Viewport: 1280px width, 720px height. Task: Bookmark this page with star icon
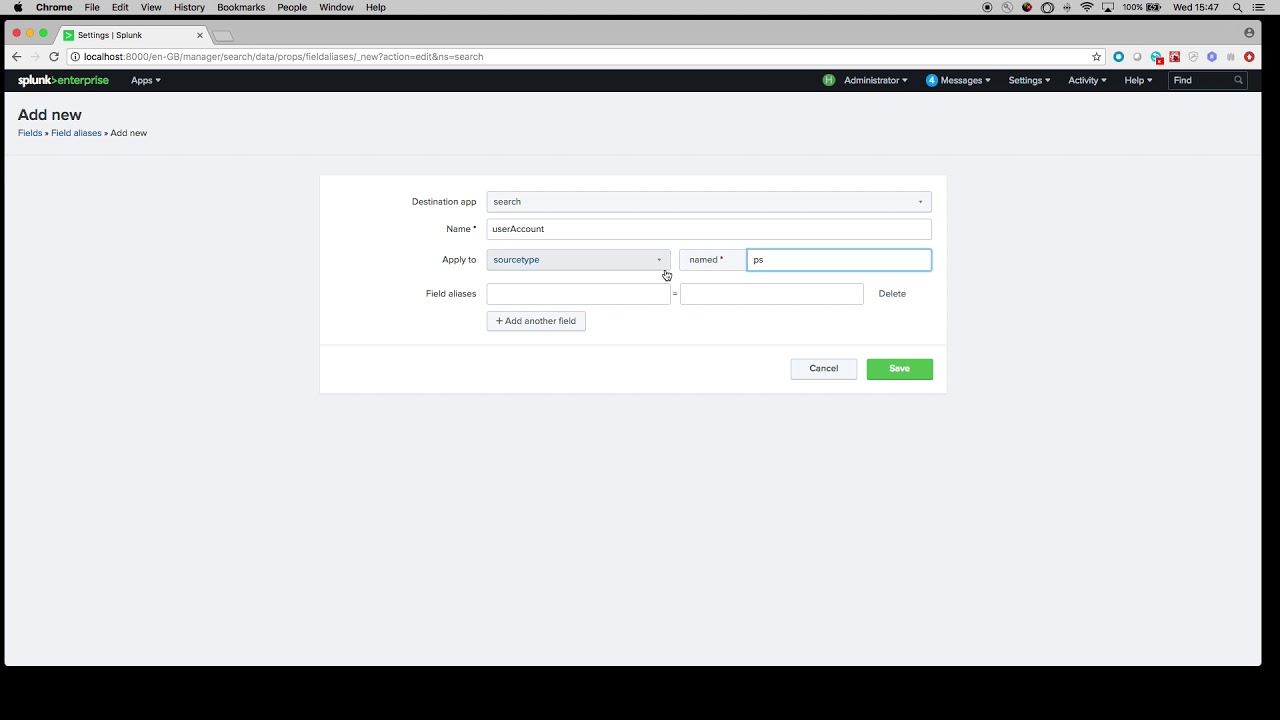pos(1097,57)
